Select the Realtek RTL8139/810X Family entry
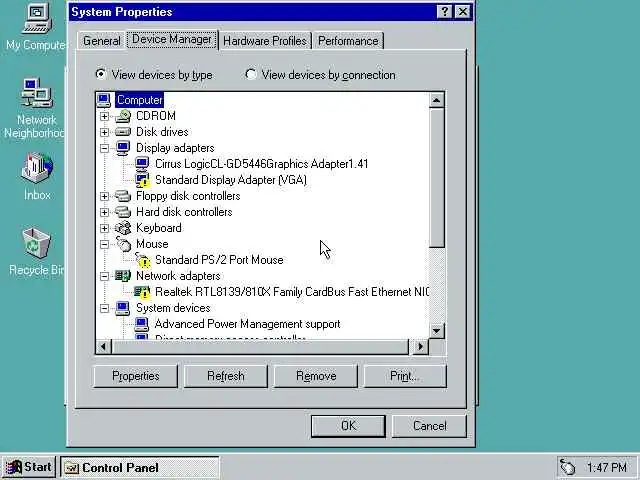This screenshot has height=480, width=640. coord(292,292)
